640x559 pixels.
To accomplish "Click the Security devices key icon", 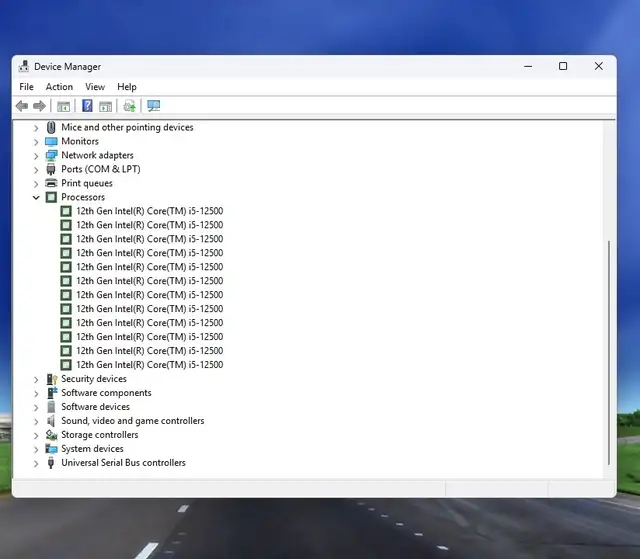I will point(51,379).
